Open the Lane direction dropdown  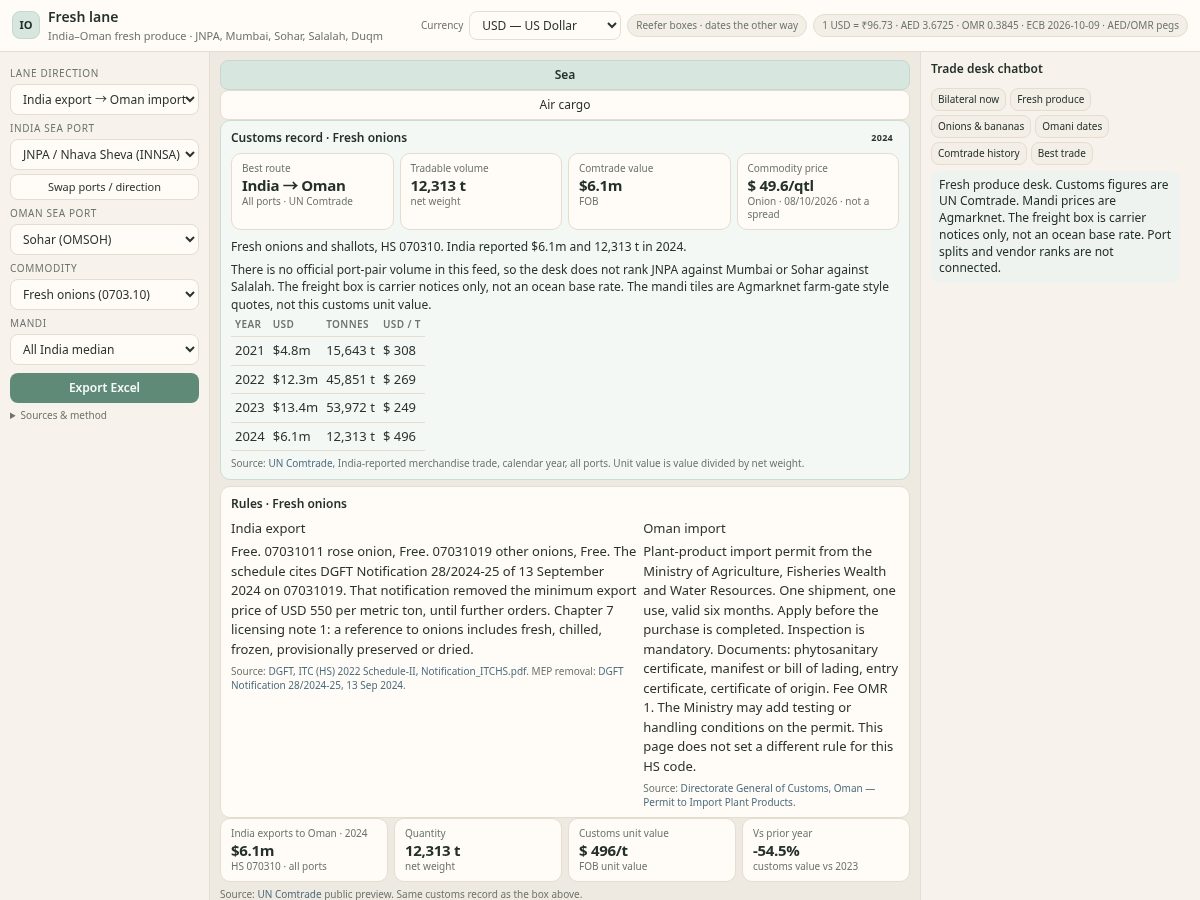(x=104, y=99)
